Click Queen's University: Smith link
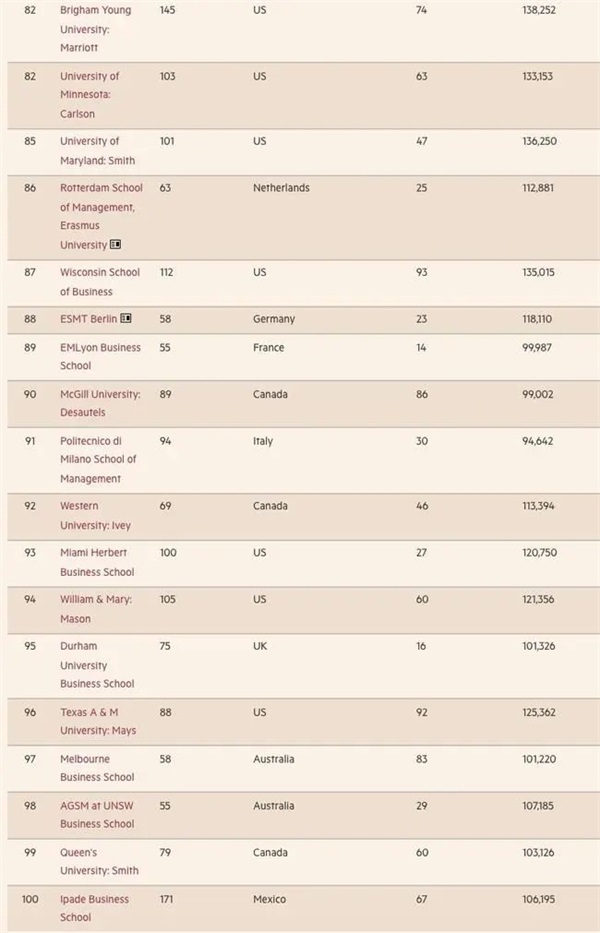The height and width of the screenshot is (933, 600). point(98,861)
